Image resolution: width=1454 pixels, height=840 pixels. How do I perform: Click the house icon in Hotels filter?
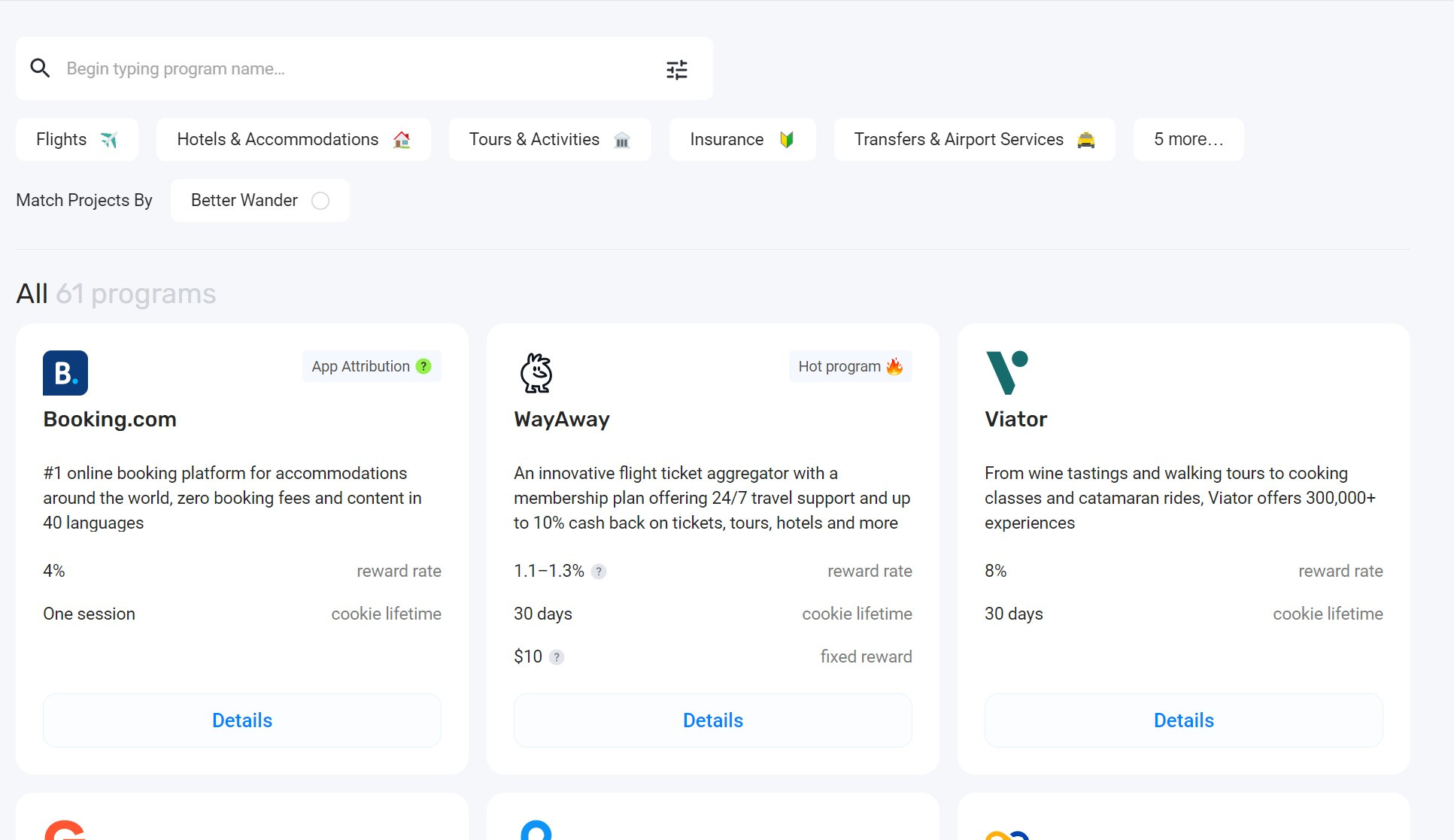[x=402, y=140]
